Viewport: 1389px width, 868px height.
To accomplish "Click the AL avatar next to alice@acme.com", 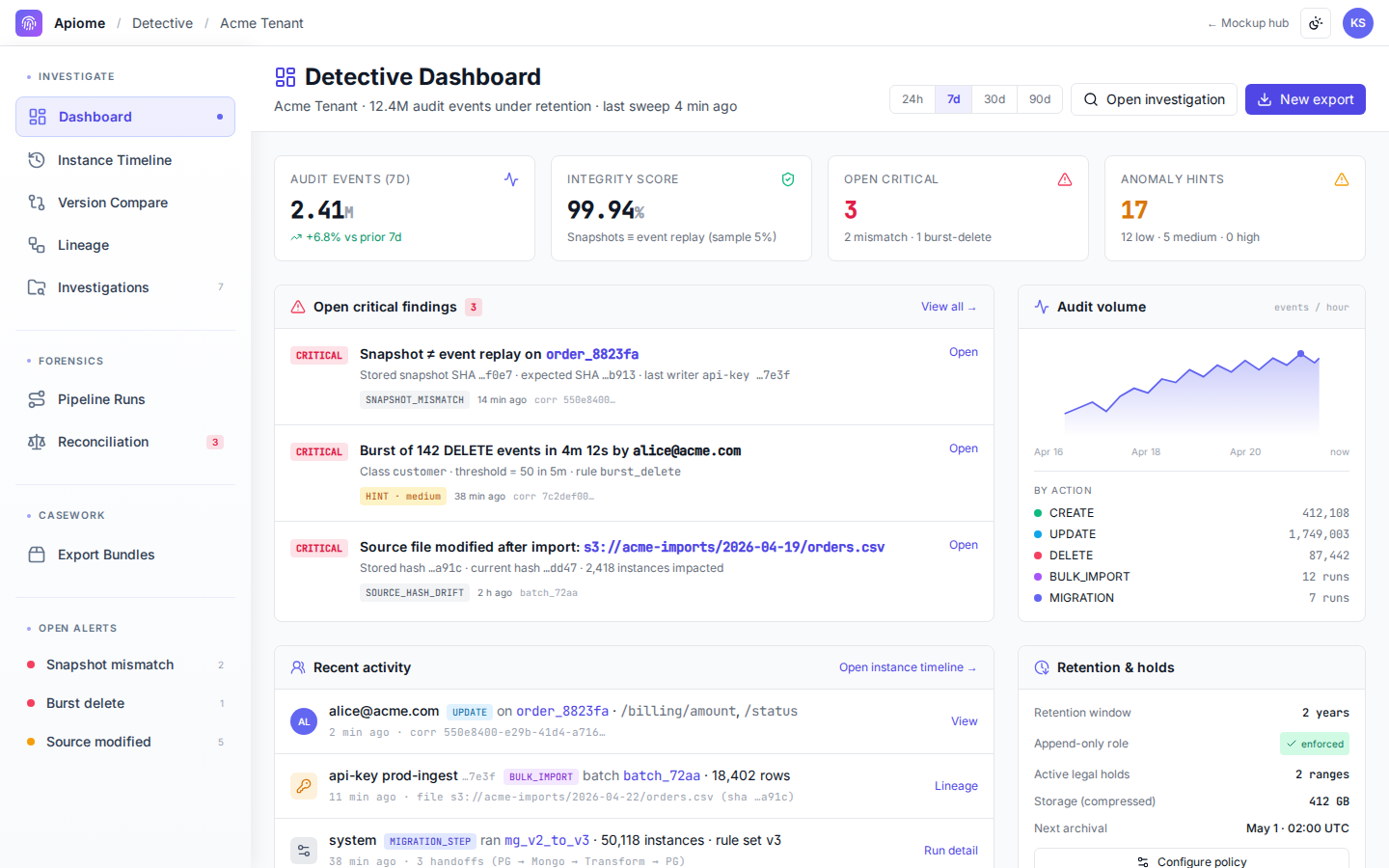I will 304,721.
